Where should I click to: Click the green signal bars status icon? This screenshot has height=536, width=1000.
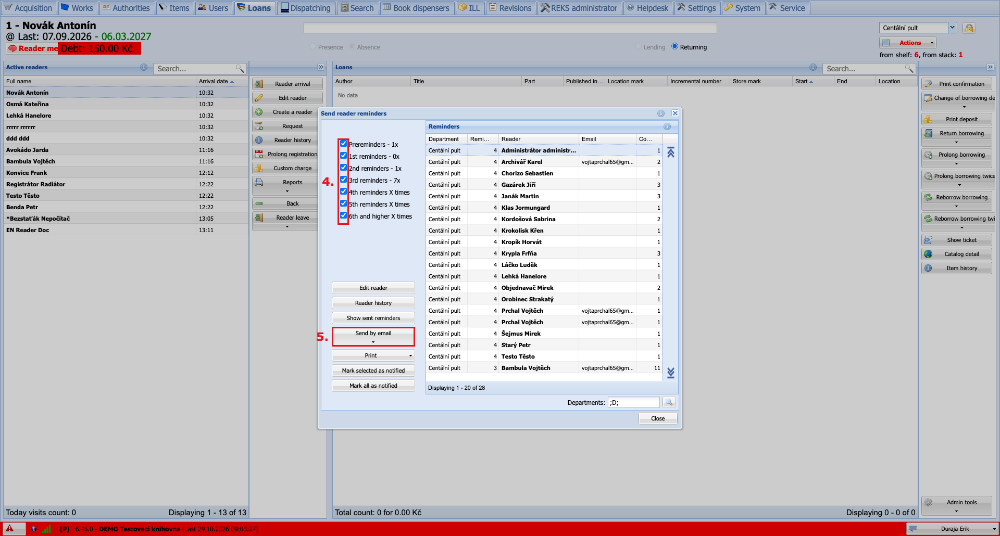47,528
